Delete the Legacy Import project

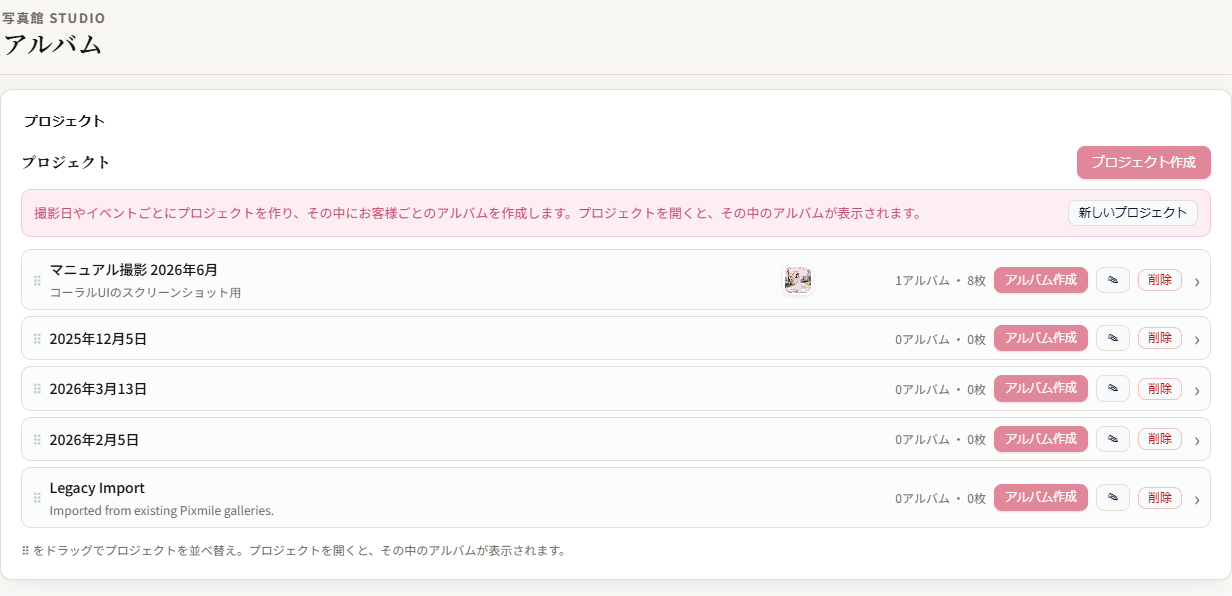coord(1160,498)
